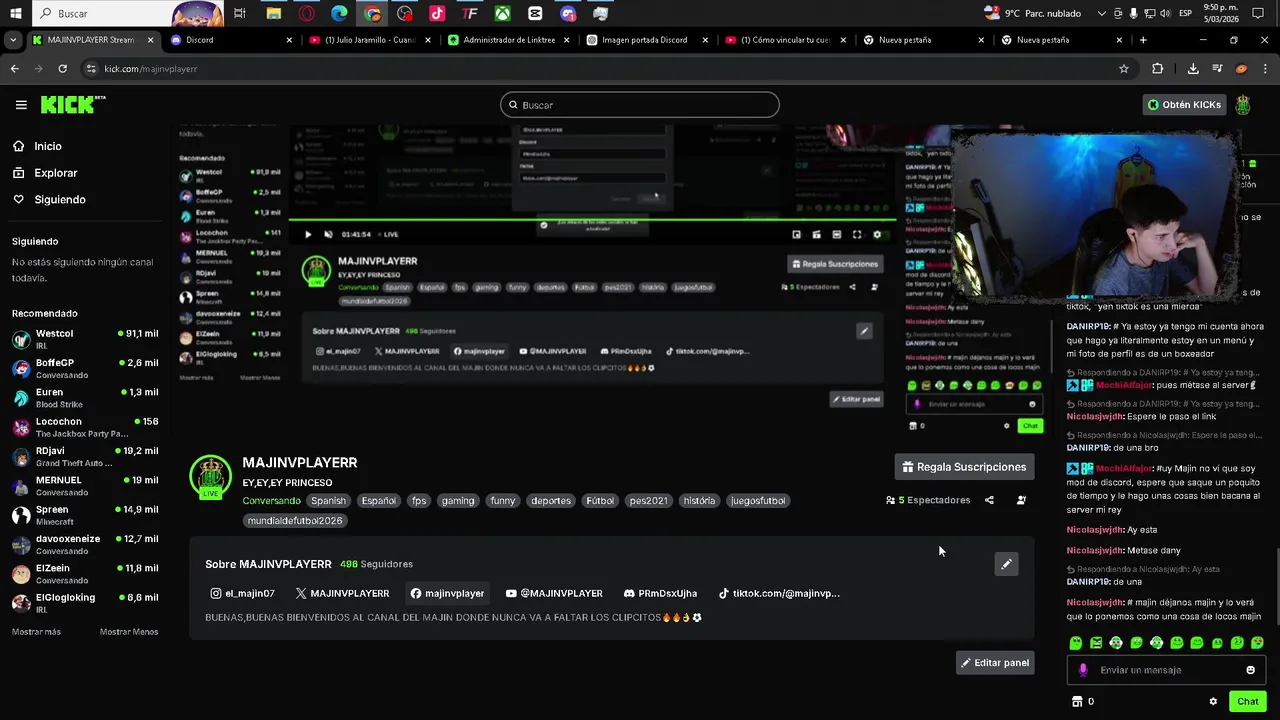Open browser downloads icon
The width and height of the screenshot is (1280, 720).
1193,69
